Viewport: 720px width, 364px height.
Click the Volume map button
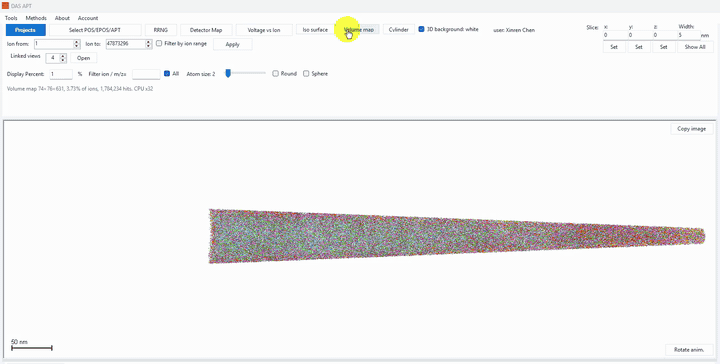tap(359, 30)
